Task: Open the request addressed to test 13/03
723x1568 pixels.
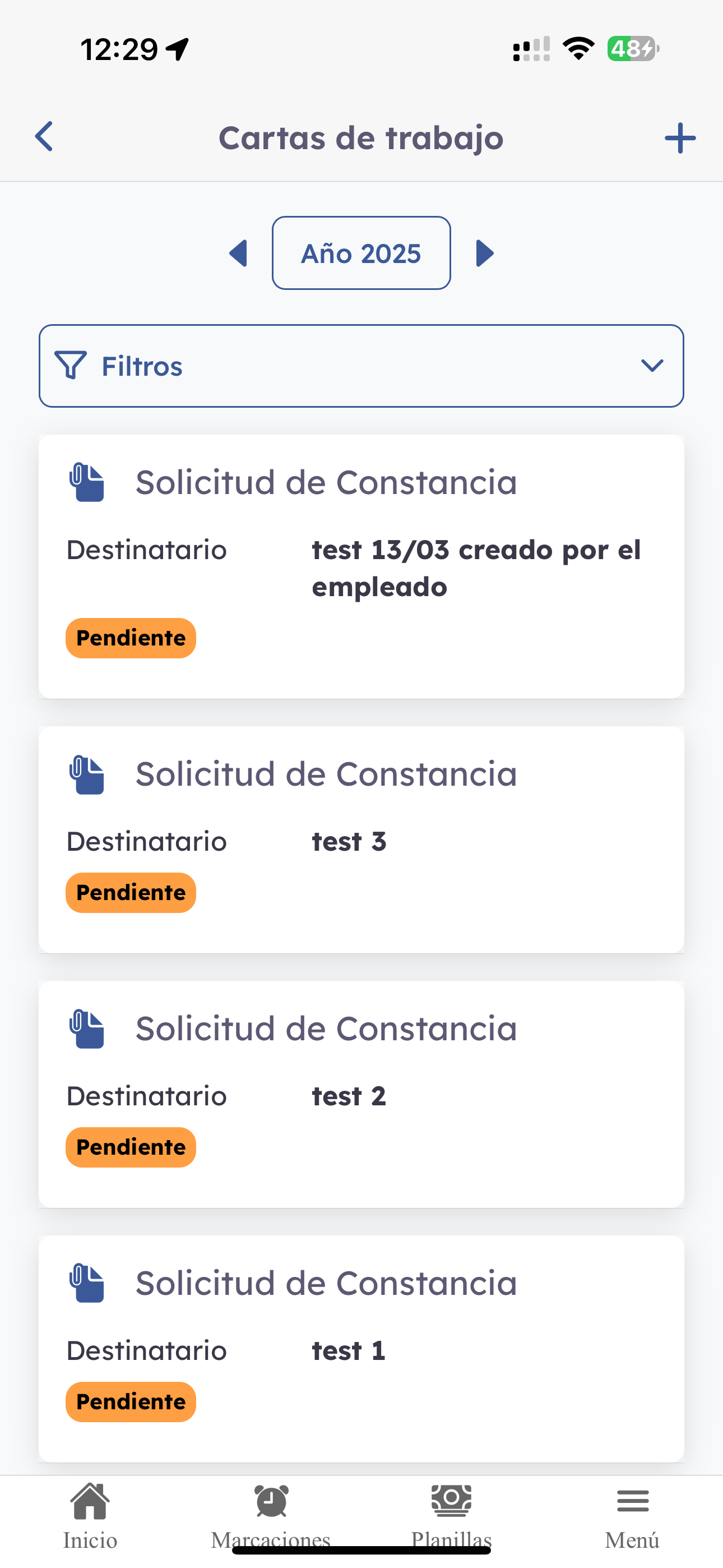Action: point(361,566)
